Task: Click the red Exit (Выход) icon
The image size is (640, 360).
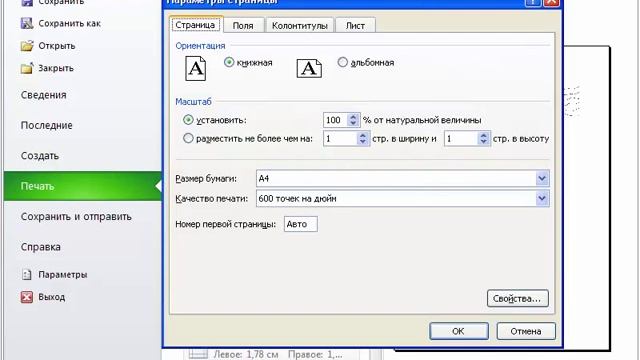Action: click(x=27, y=297)
